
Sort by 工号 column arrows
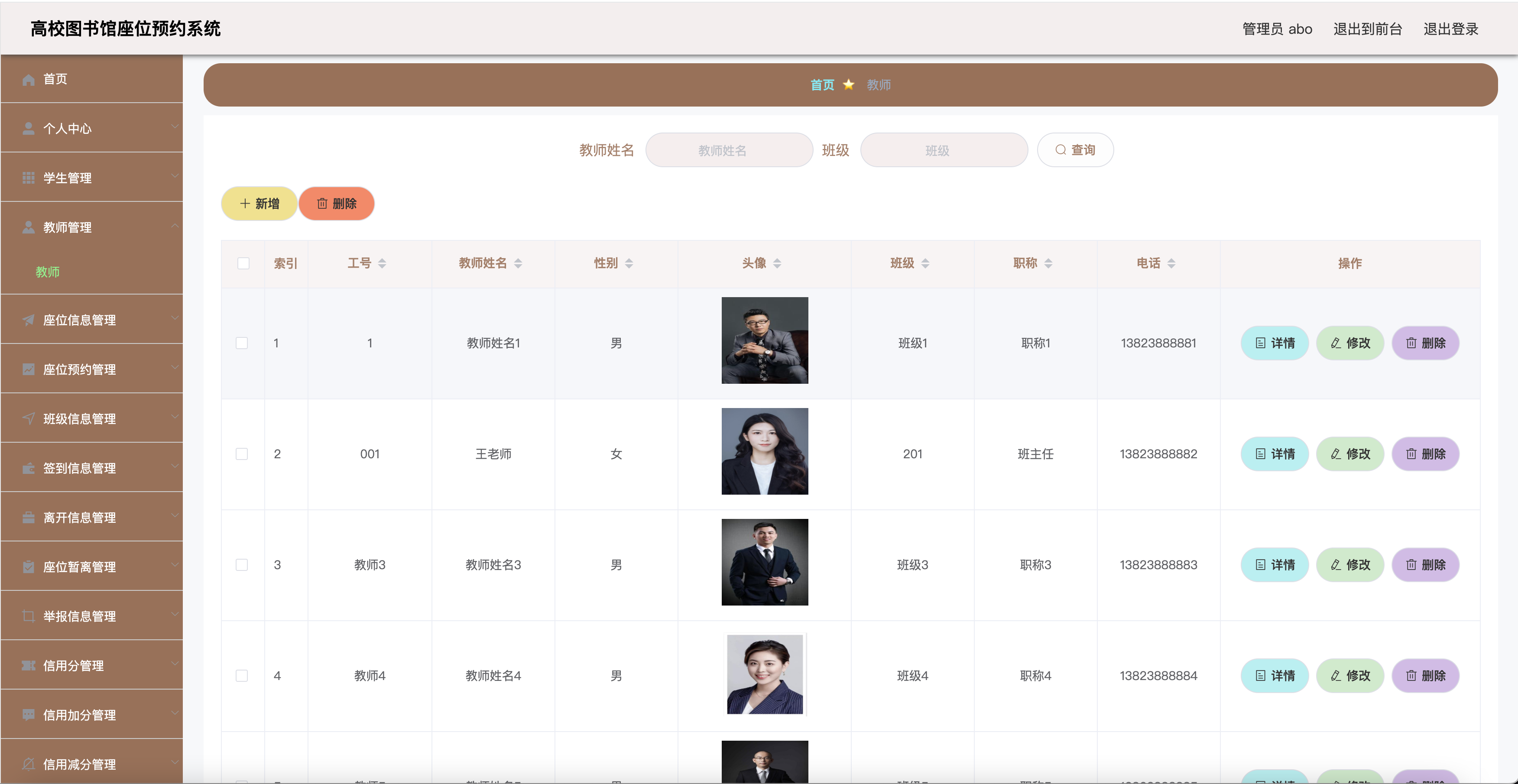(382, 263)
